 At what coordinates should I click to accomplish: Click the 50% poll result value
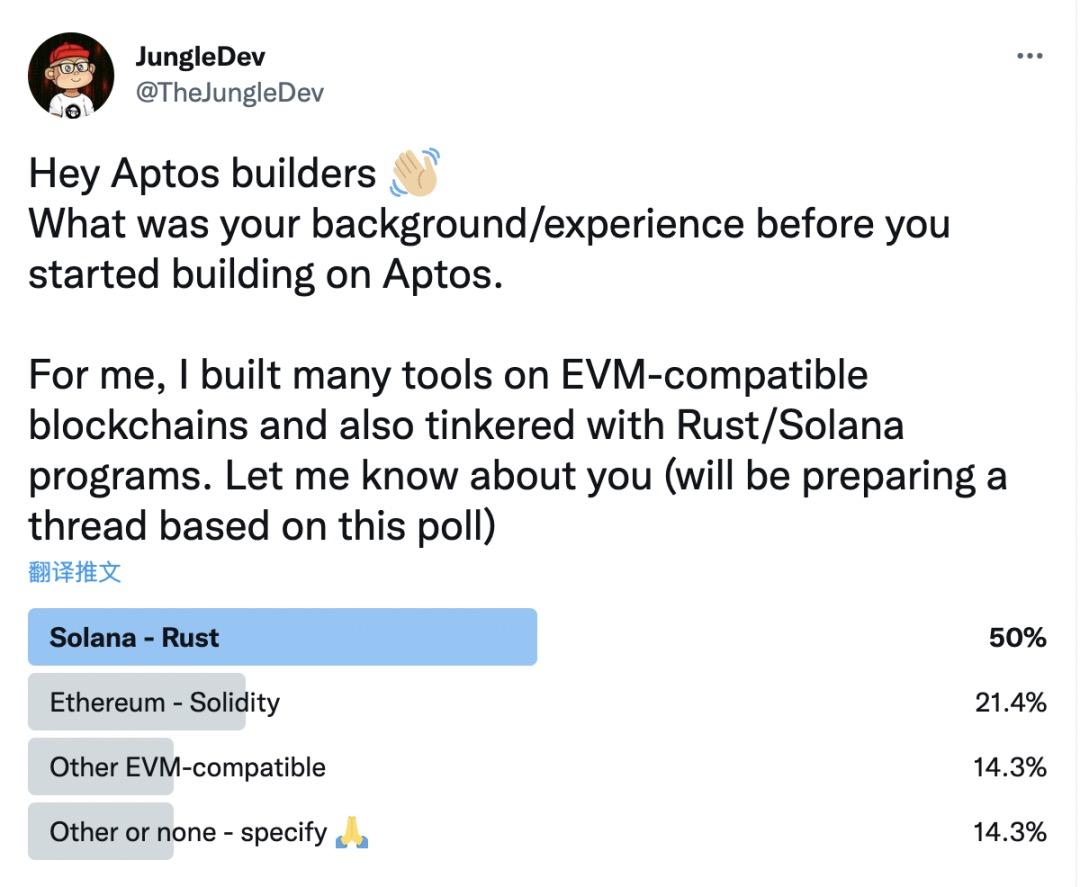pos(1017,638)
